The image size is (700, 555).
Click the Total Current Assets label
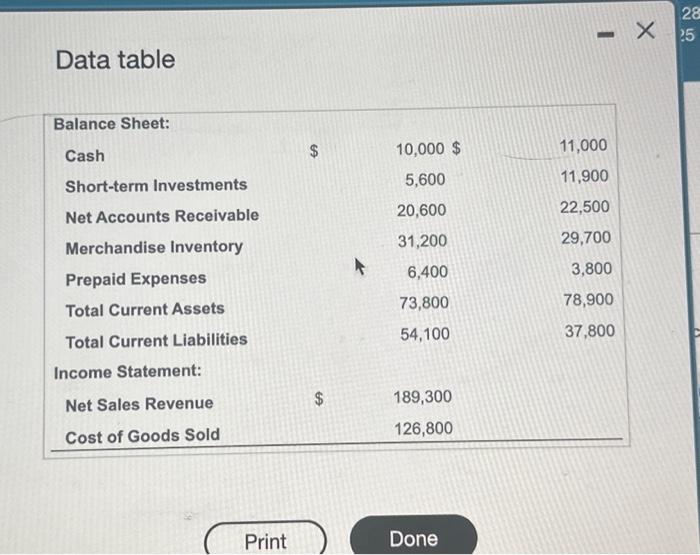click(145, 309)
